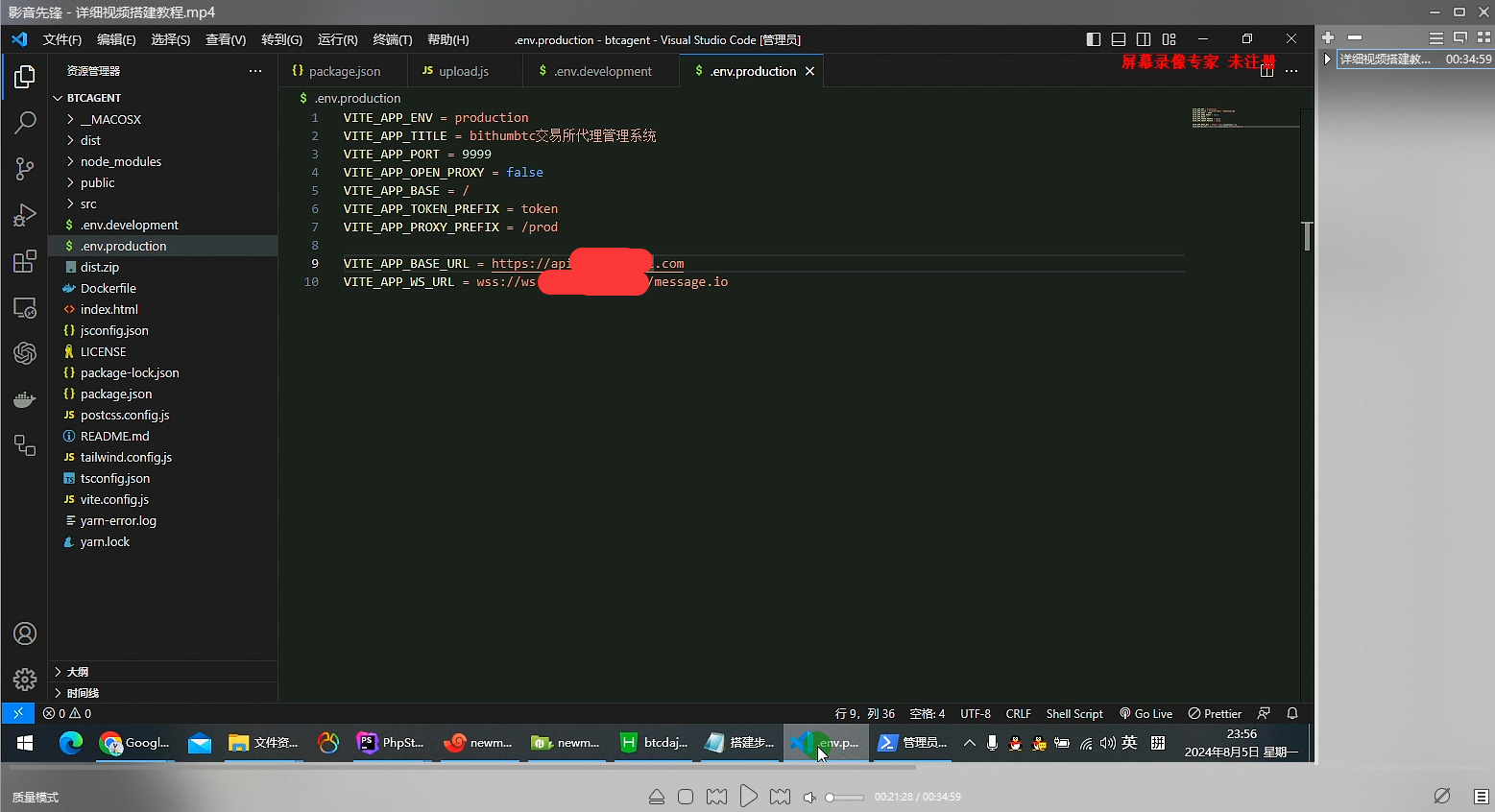Image resolution: width=1495 pixels, height=812 pixels.
Task: Click the remove-from-playlist minus icon
Action: pos(1355,37)
